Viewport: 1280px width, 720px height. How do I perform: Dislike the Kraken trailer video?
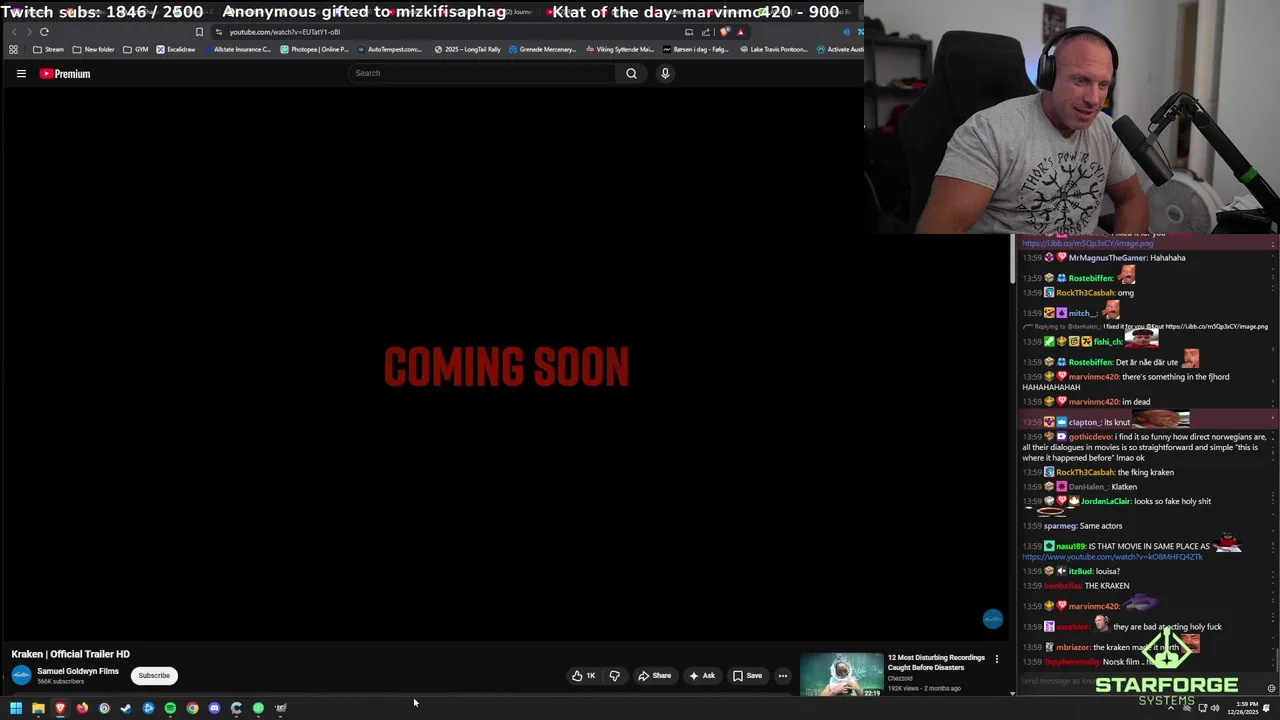tap(615, 676)
